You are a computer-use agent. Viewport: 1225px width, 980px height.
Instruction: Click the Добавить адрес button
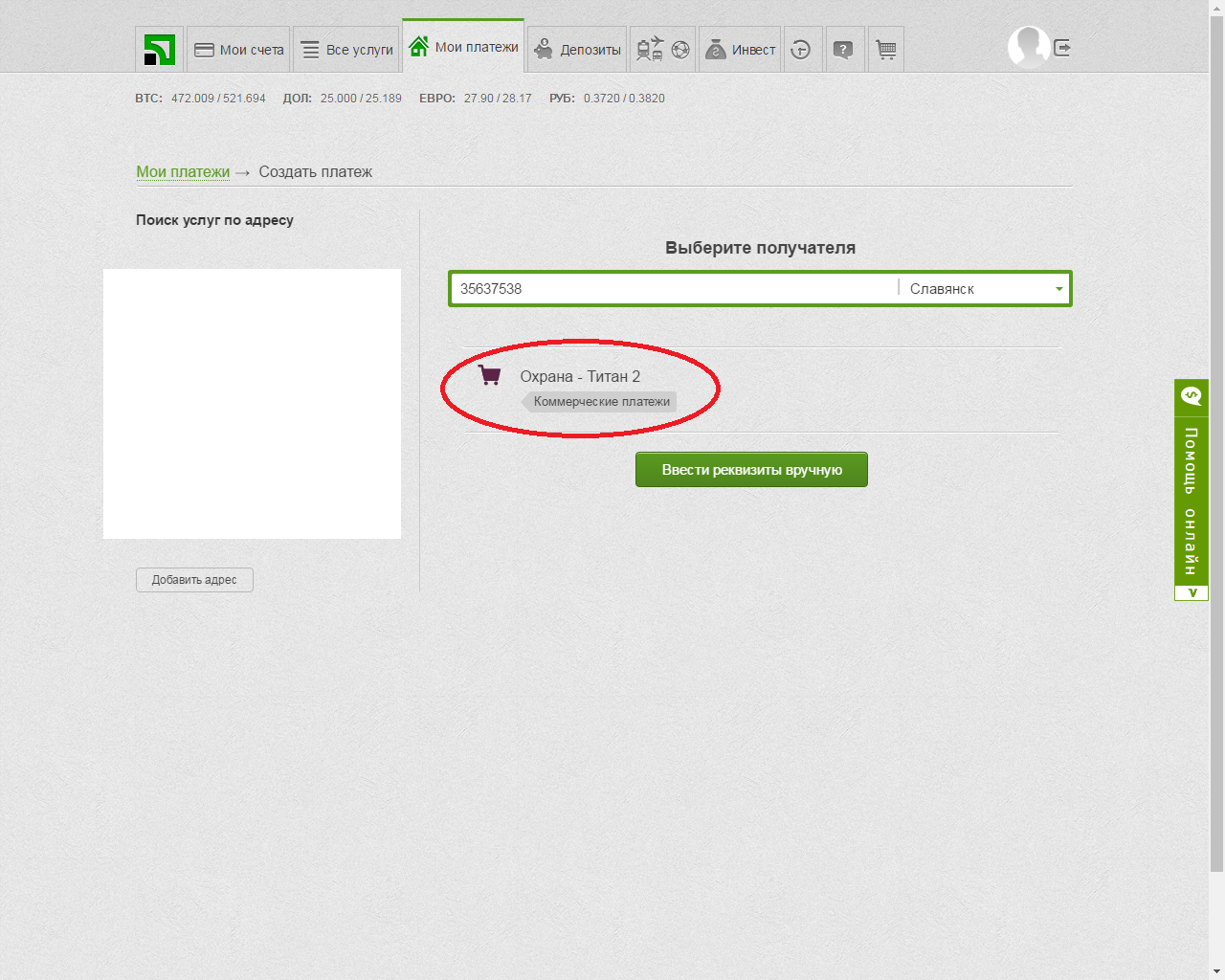[194, 580]
